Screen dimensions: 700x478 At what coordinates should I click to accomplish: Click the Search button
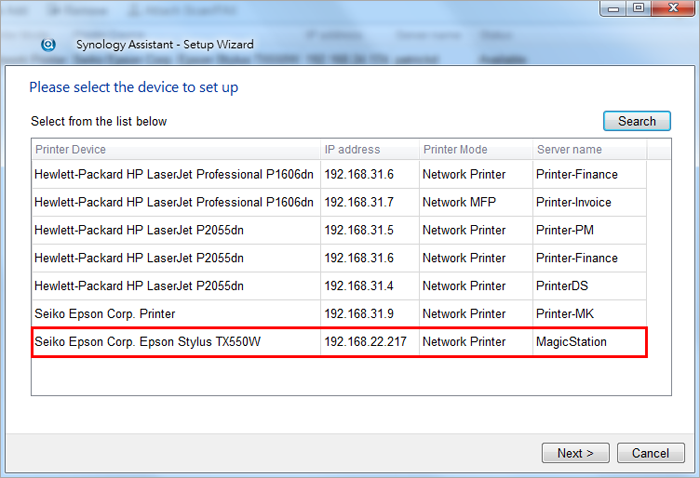[x=636, y=121]
